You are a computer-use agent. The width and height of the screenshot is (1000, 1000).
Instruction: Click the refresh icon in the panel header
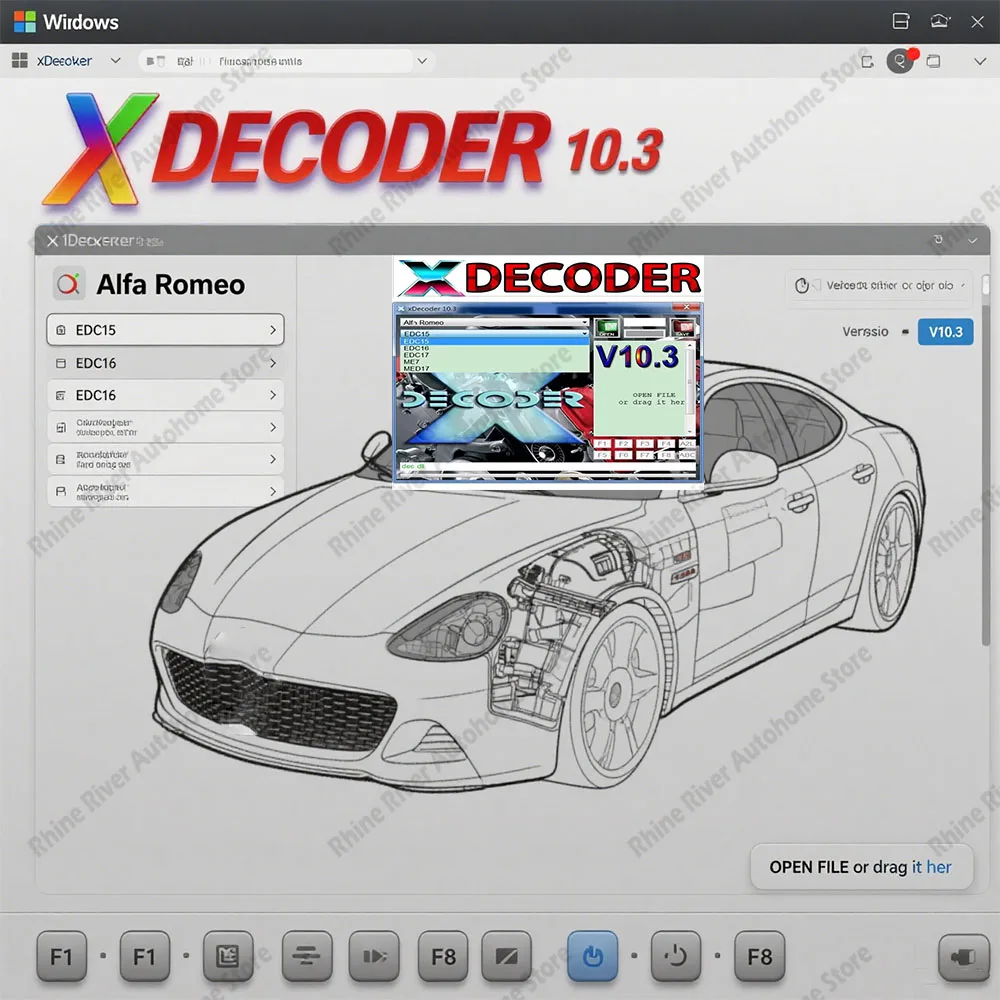[938, 240]
